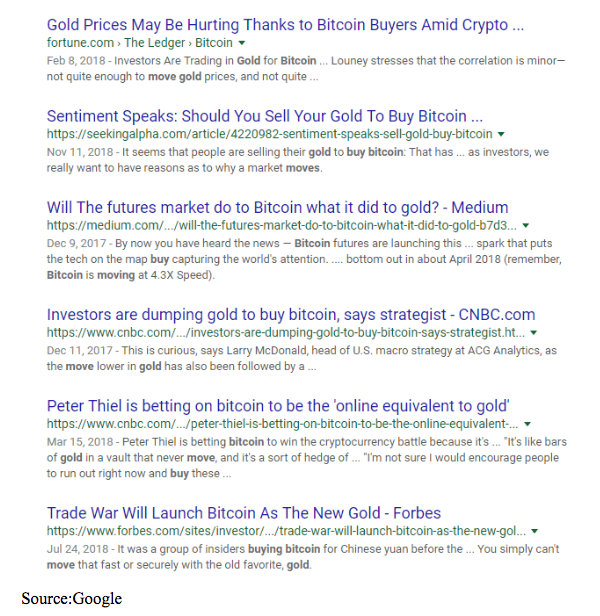Viewport: 600px width, 616px height.
Task: Expand dropdown arrow beside cnbc.com peter-thiel URL
Action: tap(528, 424)
